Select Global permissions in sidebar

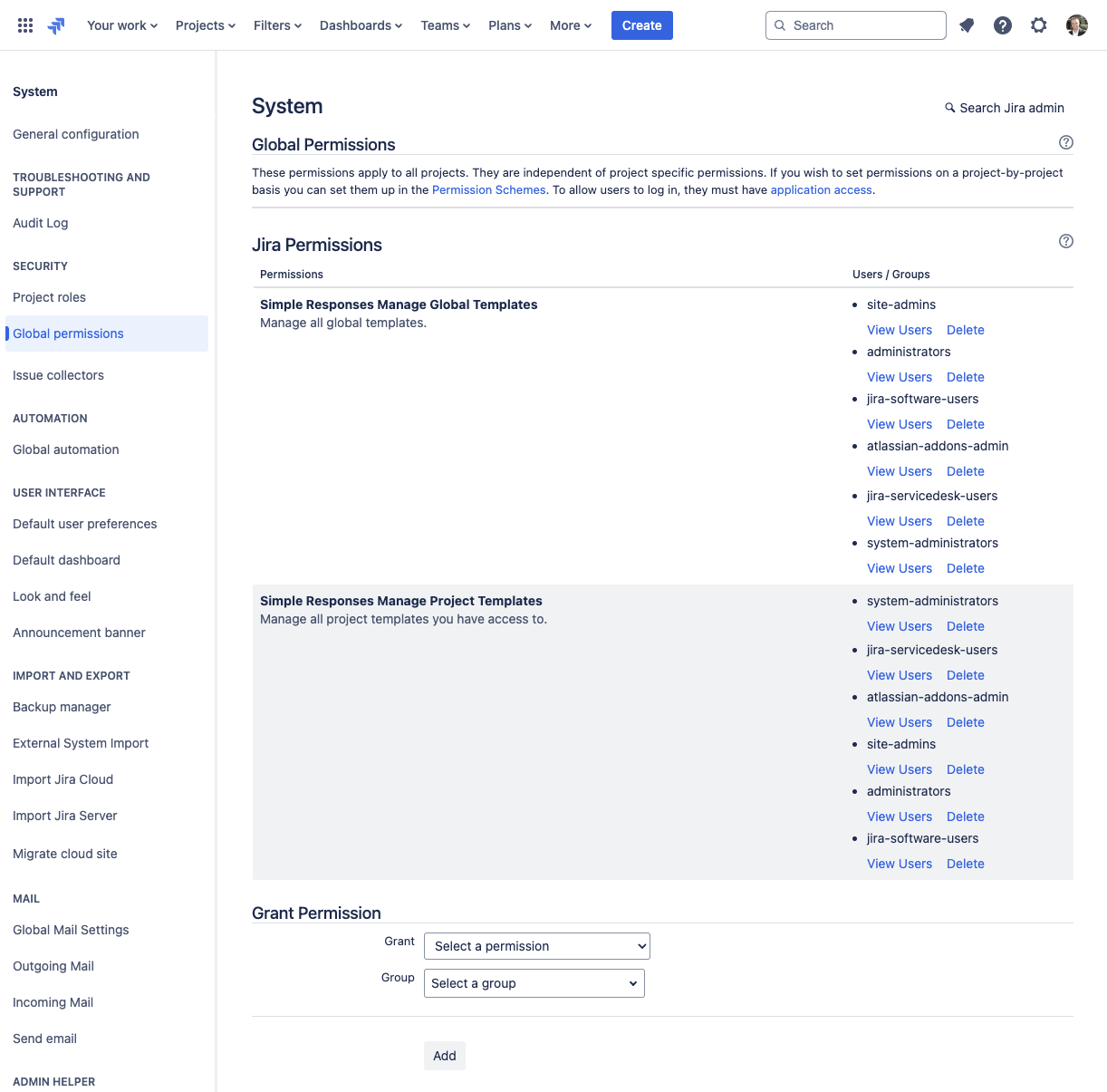[x=107, y=333]
